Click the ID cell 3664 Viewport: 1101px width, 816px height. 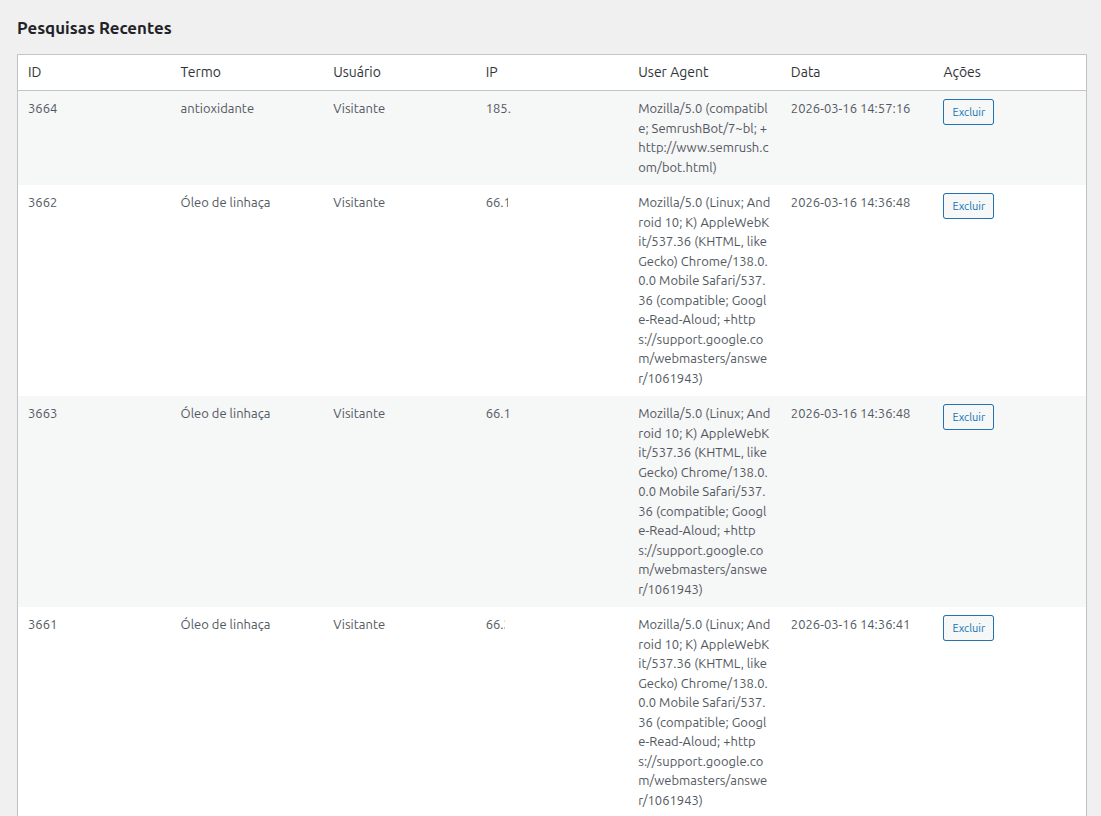[43, 109]
